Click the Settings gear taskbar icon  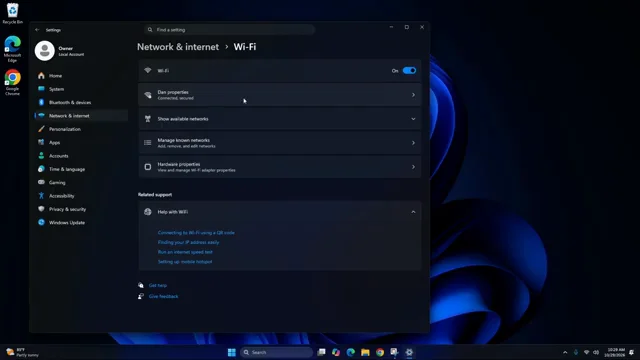point(409,352)
